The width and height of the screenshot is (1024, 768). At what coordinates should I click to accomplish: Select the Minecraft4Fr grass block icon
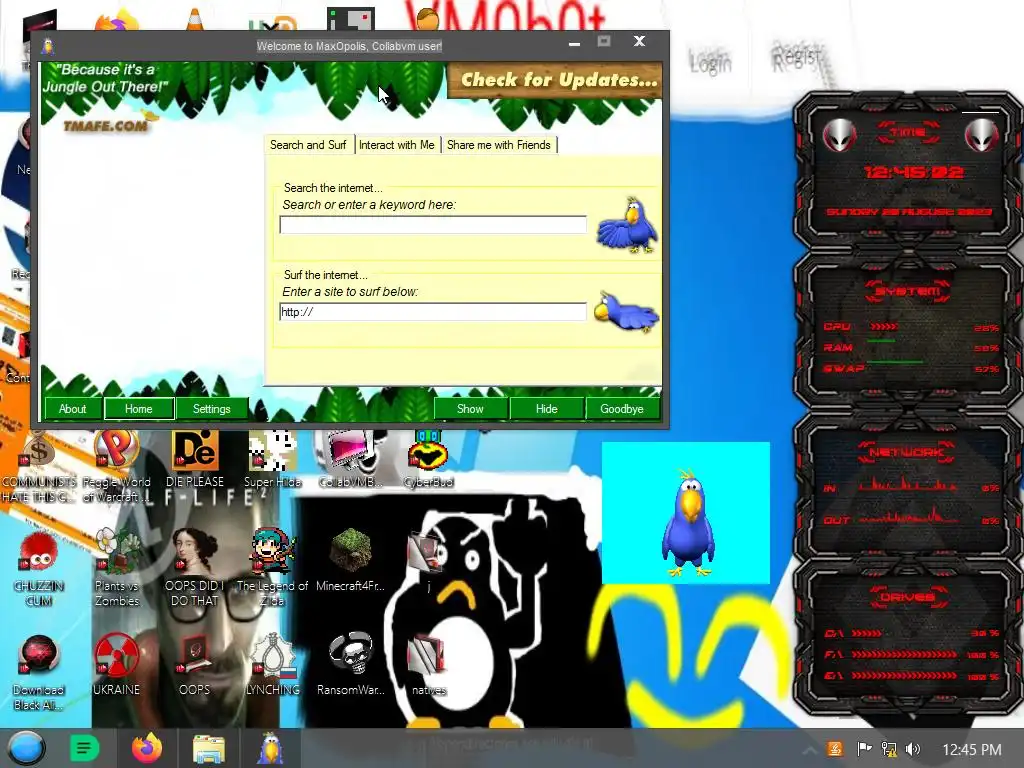pos(351,562)
